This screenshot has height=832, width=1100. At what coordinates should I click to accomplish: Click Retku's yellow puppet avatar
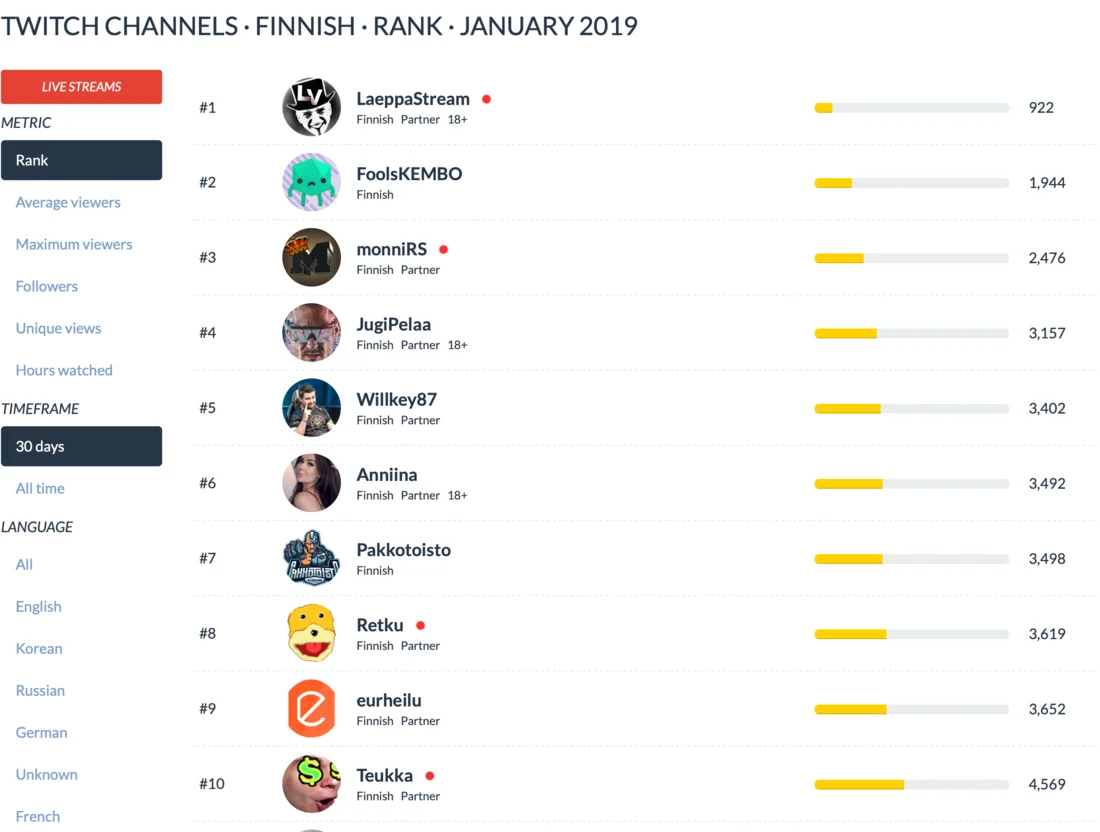pyautogui.click(x=312, y=633)
